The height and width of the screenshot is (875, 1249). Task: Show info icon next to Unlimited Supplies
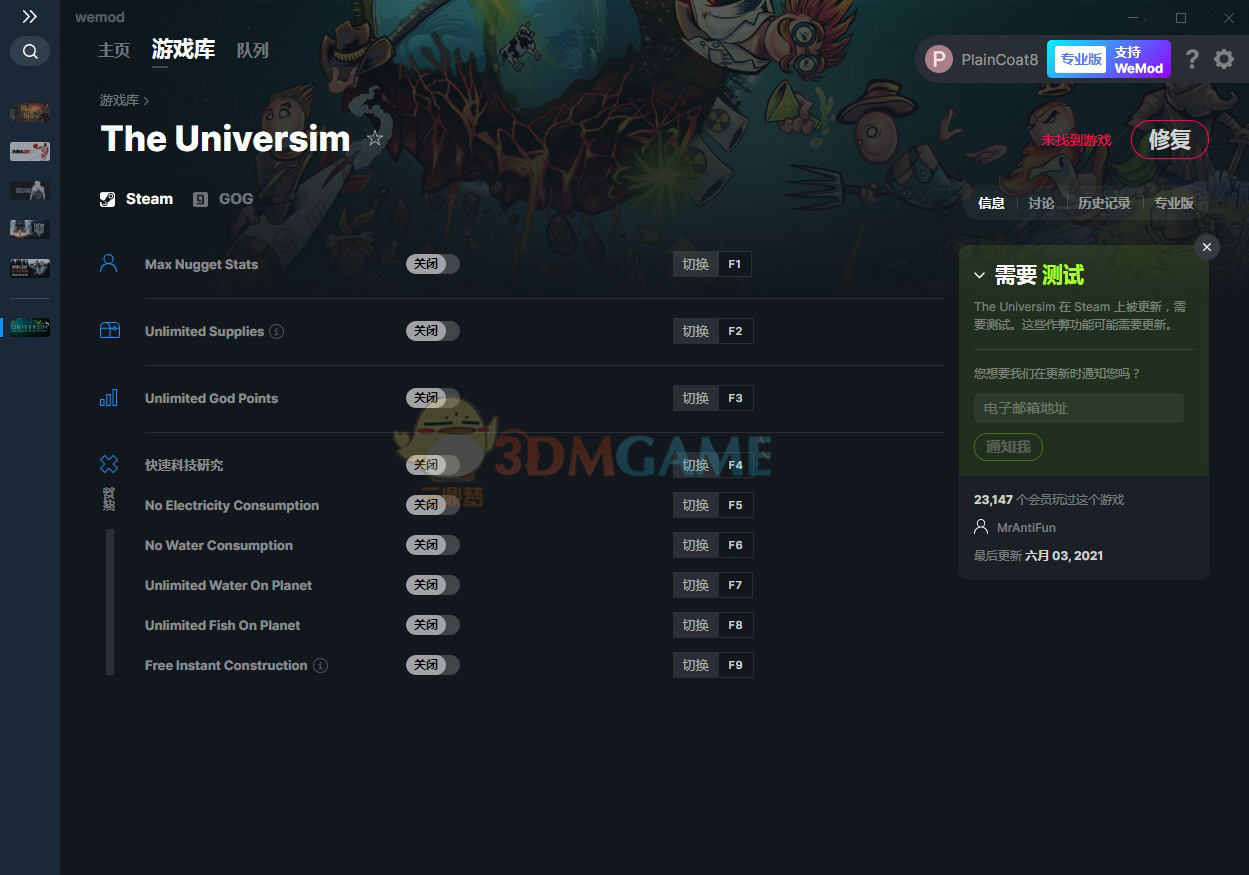click(277, 331)
